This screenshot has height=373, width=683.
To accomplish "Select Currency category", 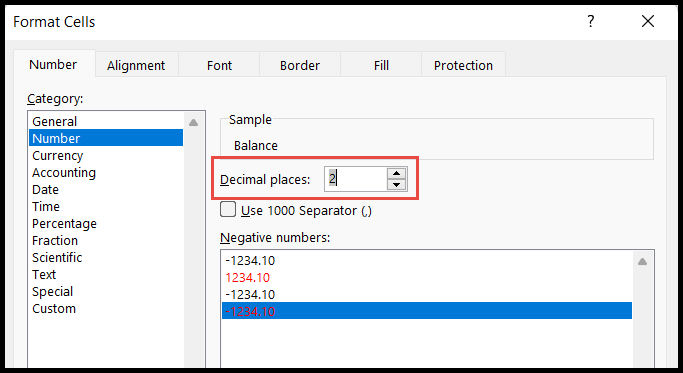I will (106, 155).
